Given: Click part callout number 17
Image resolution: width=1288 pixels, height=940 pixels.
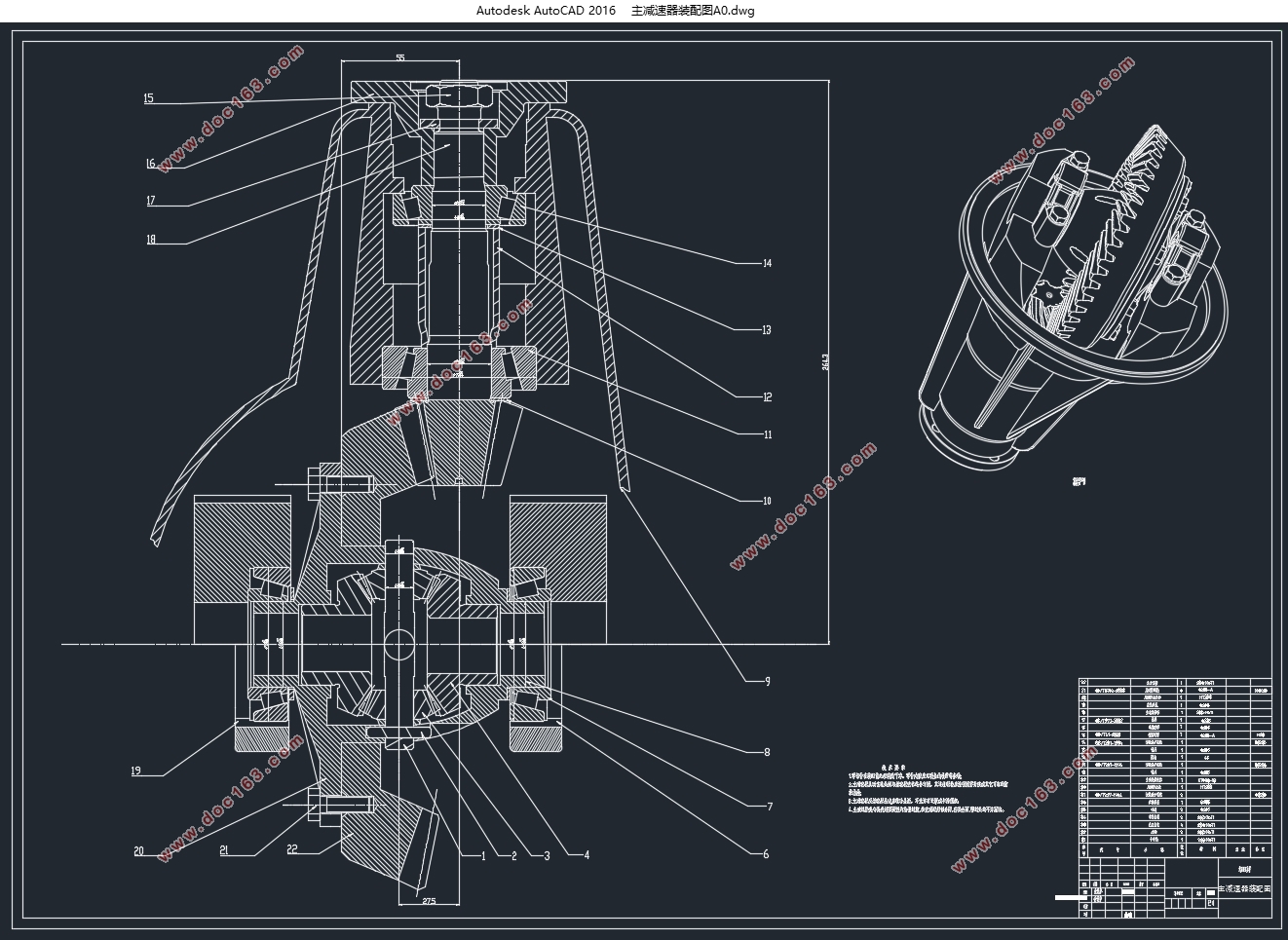Looking at the screenshot, I should pyautogui.click(x=150, y=202).
